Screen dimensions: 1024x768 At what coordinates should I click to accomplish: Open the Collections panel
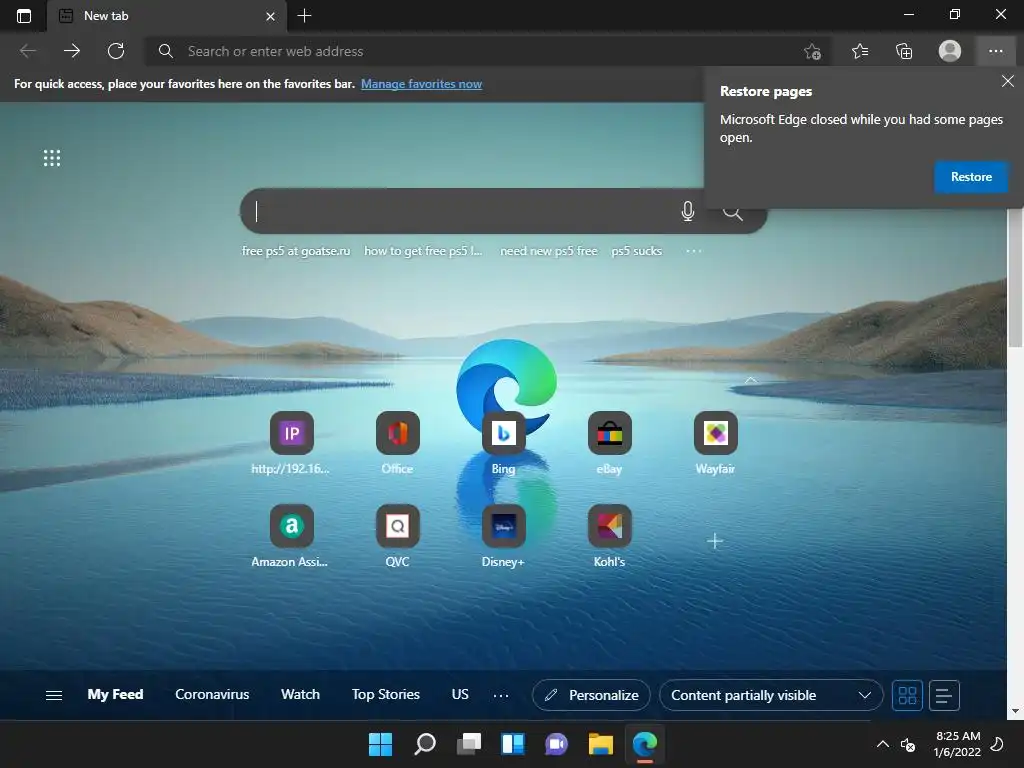904,51
